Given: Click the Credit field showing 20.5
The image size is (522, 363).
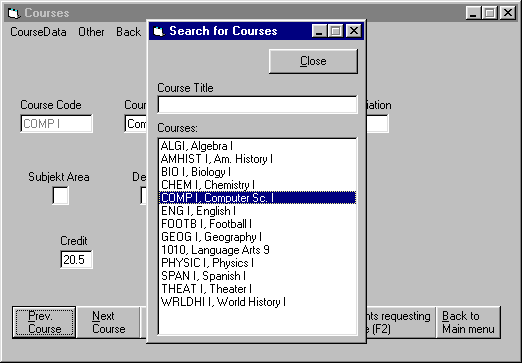Looking at the screenshot, I should pyautogui.click(x=76, y=260).
